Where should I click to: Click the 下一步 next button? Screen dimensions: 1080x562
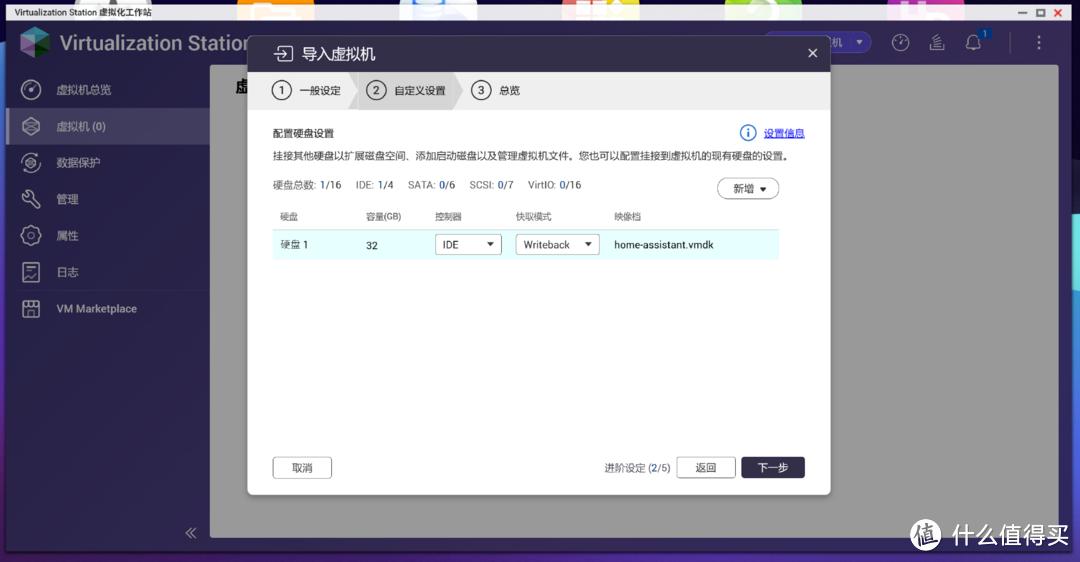point(773,468)
